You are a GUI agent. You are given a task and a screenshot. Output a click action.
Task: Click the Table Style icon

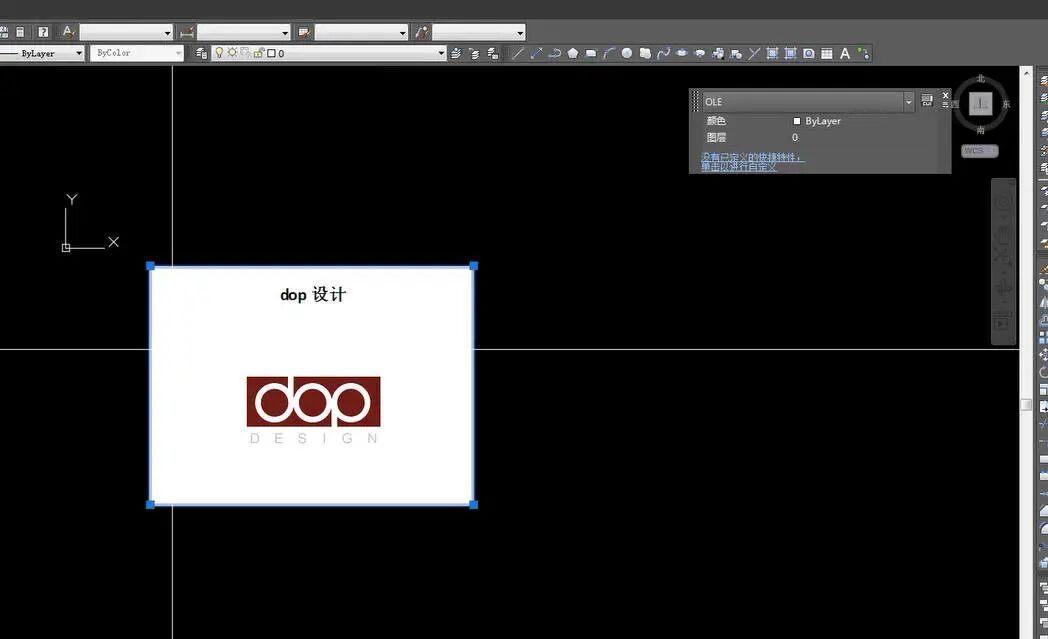tap(304, 31)
